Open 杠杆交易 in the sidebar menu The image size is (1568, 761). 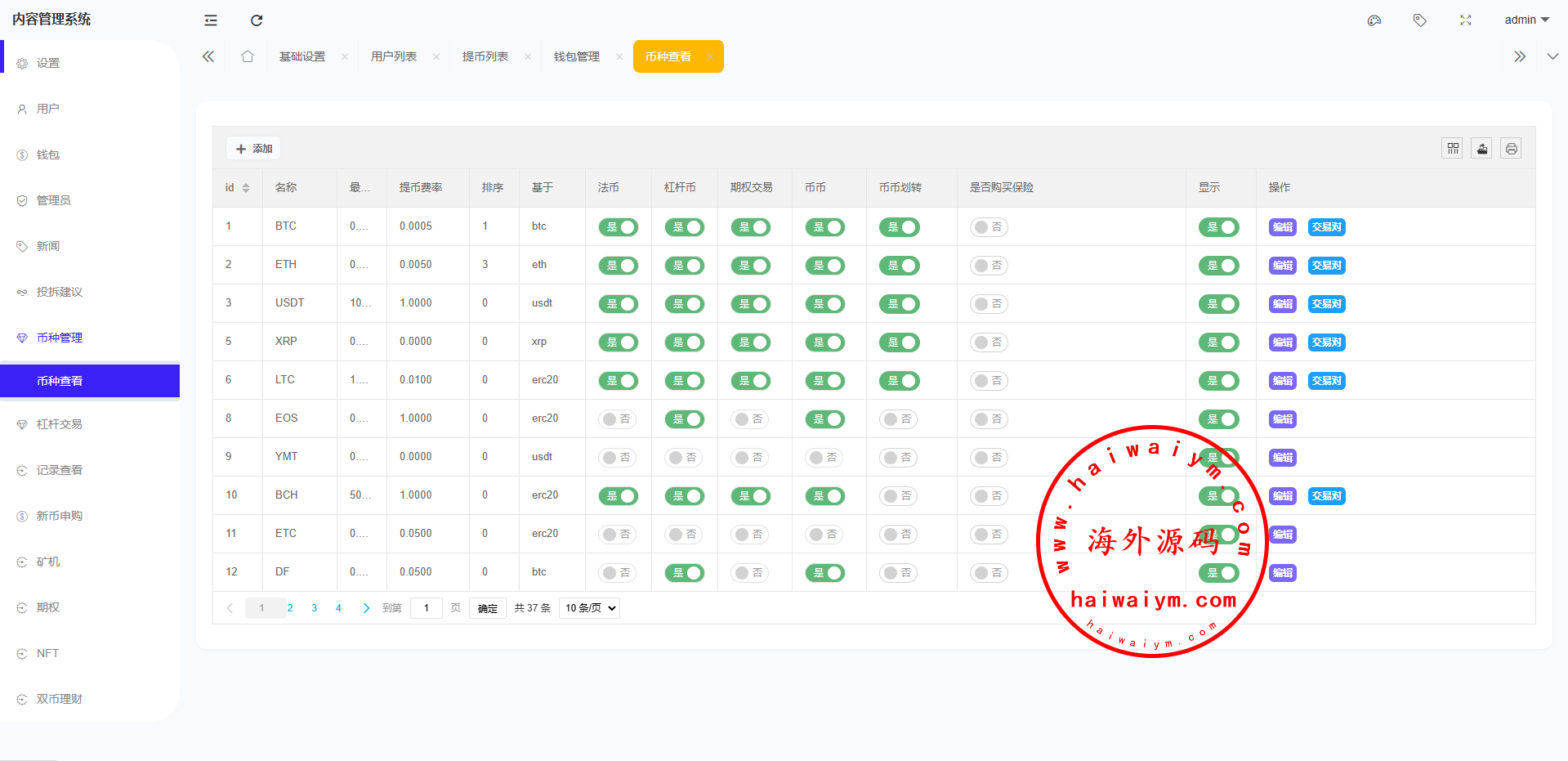pos(60,424)
